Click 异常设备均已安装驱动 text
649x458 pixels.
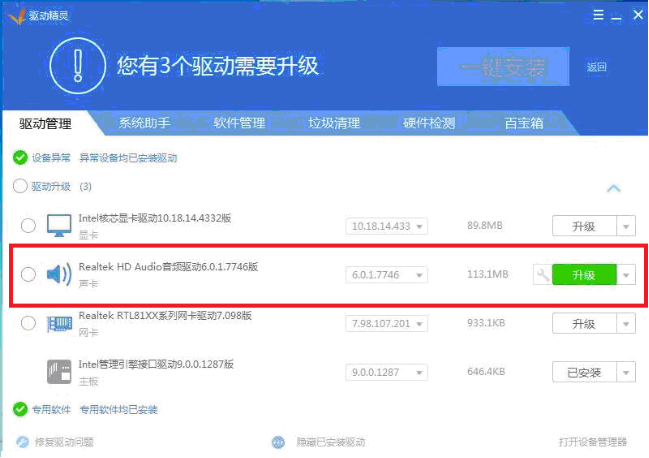tap(128, 158)
